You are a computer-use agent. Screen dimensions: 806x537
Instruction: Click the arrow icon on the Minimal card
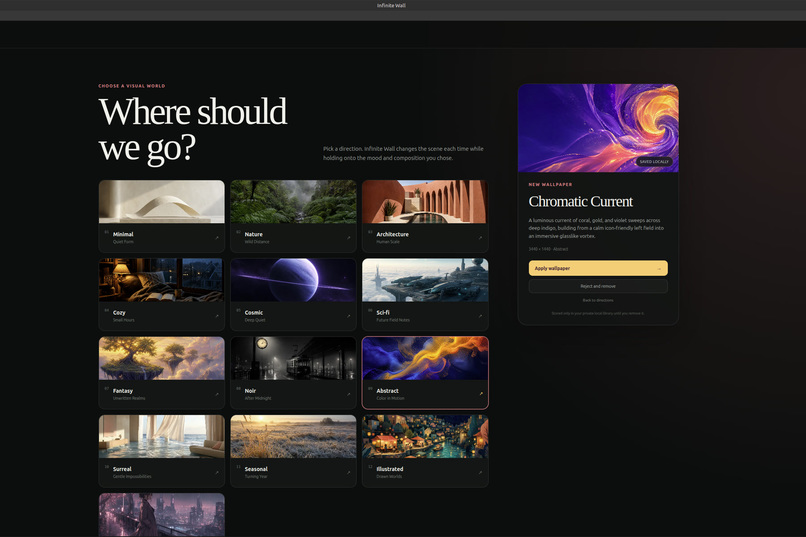tap(216, 238)
